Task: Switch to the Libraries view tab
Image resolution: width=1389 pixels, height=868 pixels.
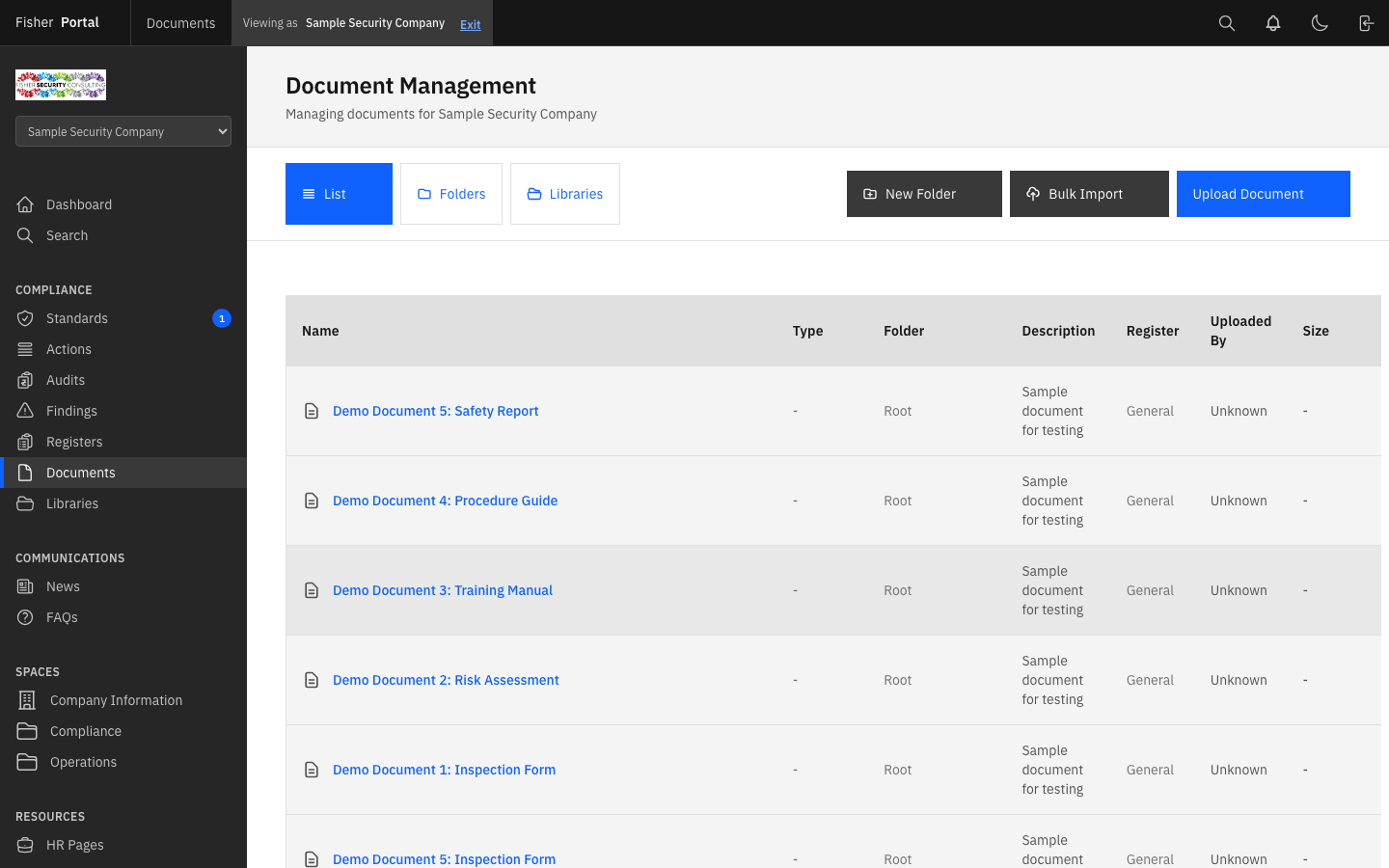Action: tap(564, 193)
